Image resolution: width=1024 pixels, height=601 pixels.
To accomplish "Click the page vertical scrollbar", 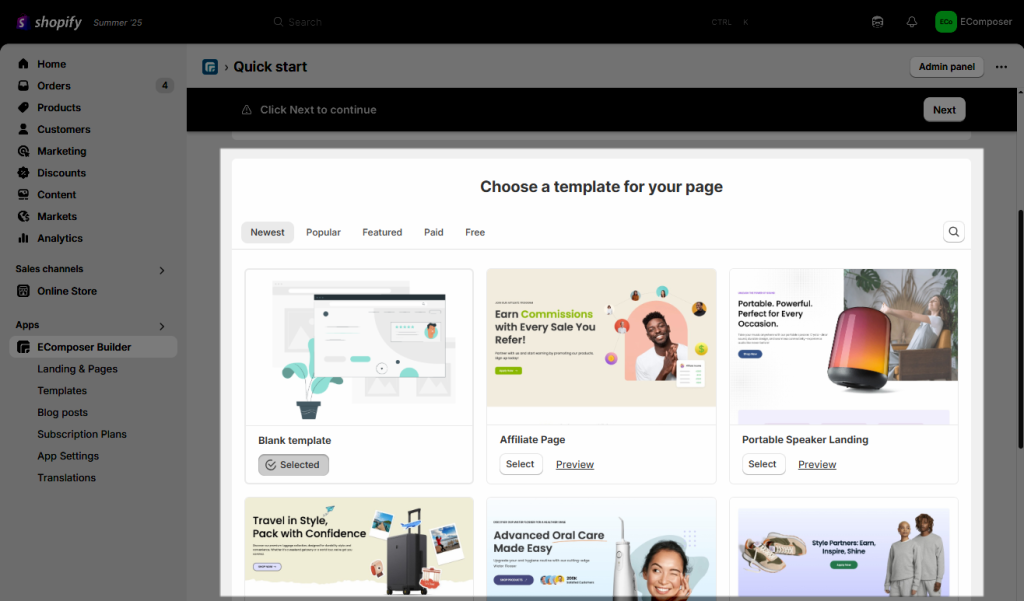I will [x=1020, y=329].
